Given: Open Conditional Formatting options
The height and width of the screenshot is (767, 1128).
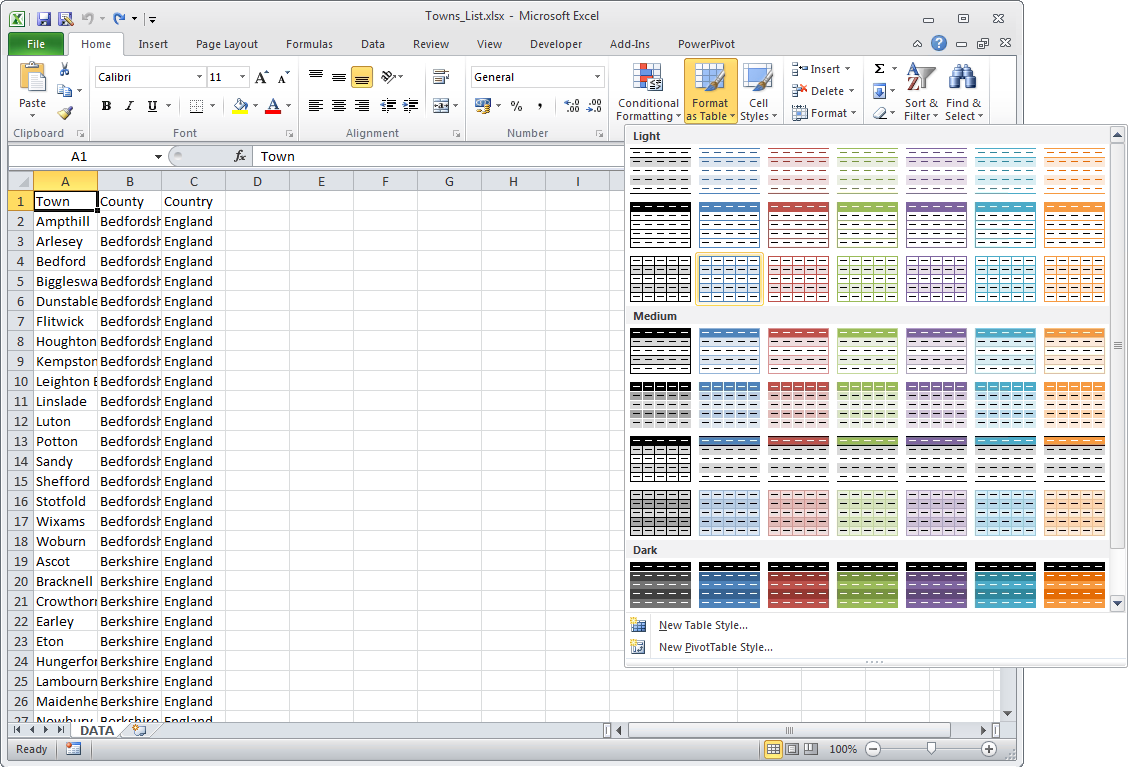Looking at the screenshot, I should 647,90.
